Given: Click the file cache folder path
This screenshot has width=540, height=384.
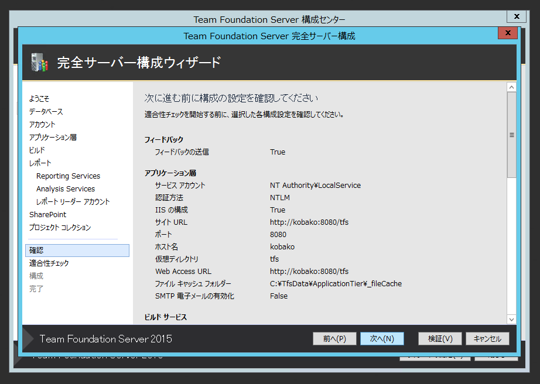Looking at the screenshot, I should (336, 284).
